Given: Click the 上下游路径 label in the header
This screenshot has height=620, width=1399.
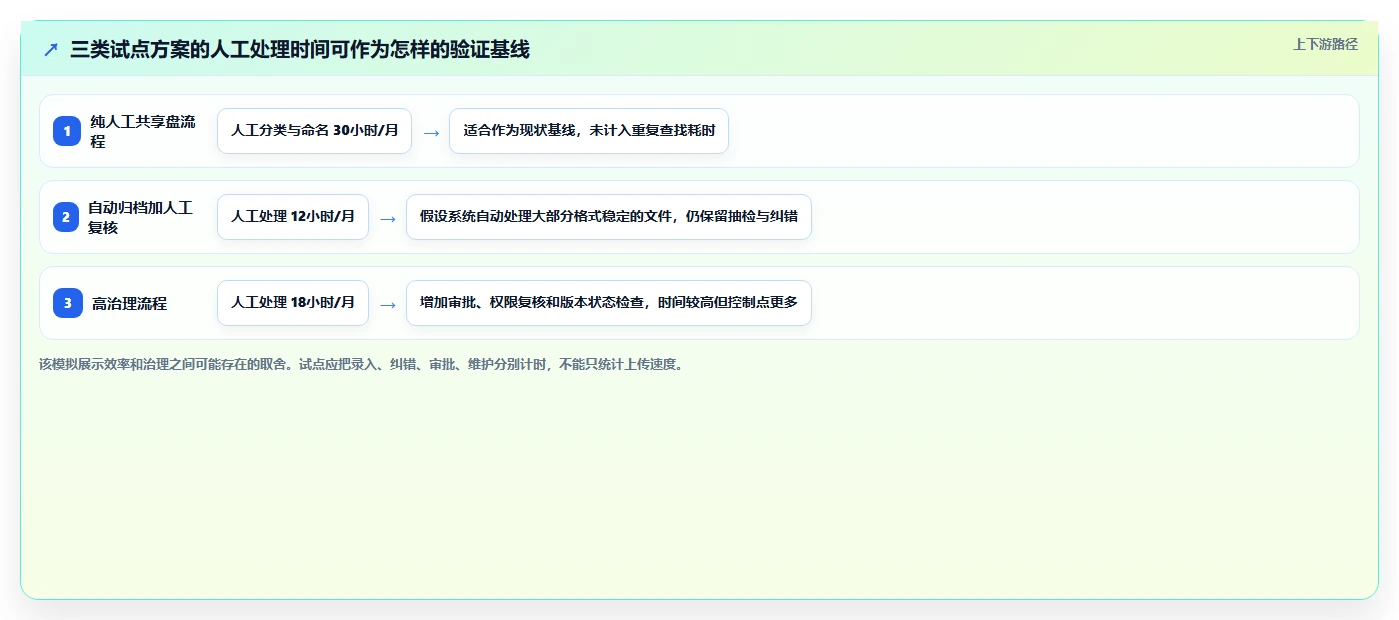Looking at the screenshot, I should (1325, 44).
